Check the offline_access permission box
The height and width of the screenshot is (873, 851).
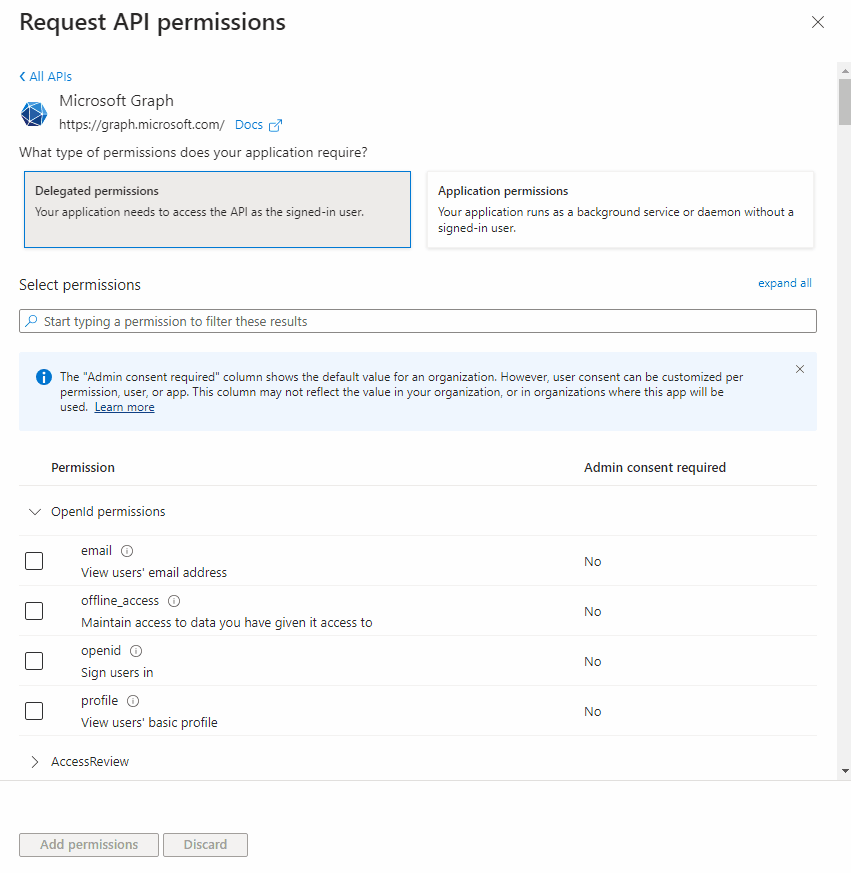(x=34, y=611)
